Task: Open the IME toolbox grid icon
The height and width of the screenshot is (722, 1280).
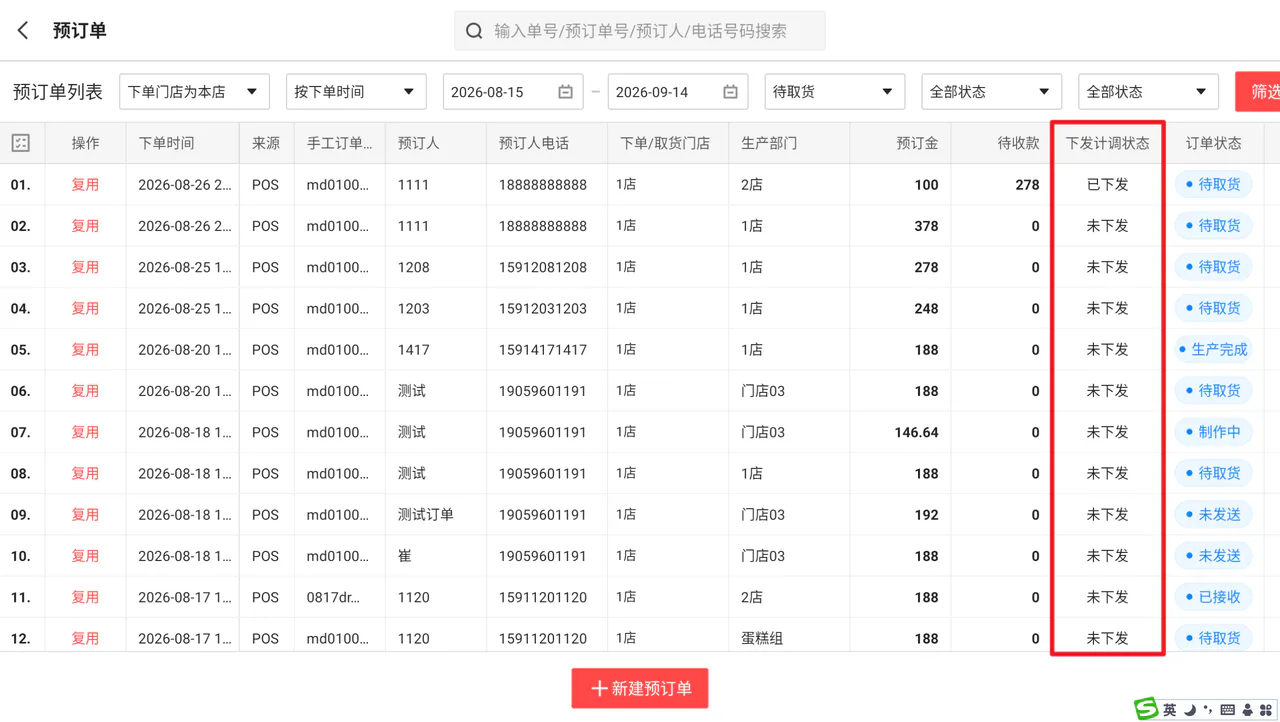Action: click(1266, 710)
